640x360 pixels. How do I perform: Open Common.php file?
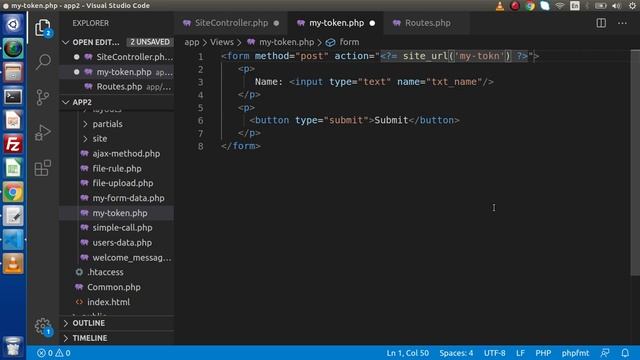coord(113,287)
